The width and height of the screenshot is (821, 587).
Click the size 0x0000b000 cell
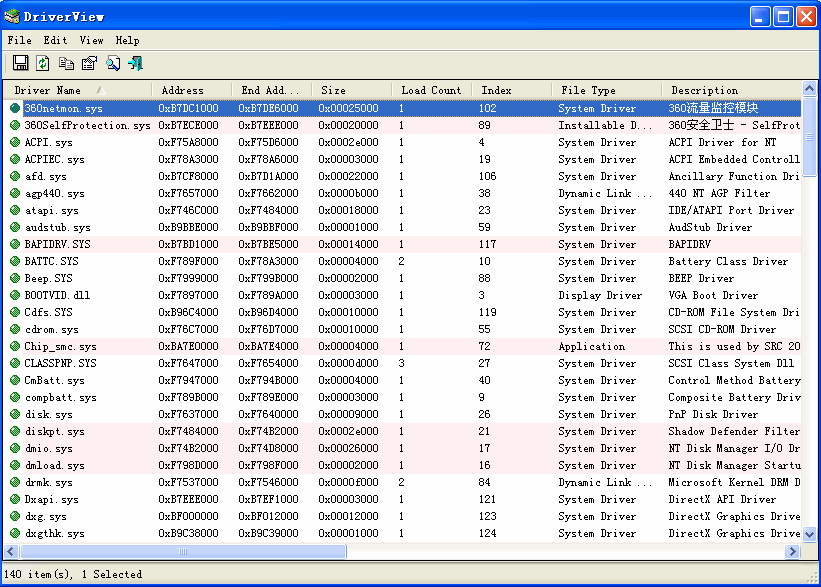348,193
